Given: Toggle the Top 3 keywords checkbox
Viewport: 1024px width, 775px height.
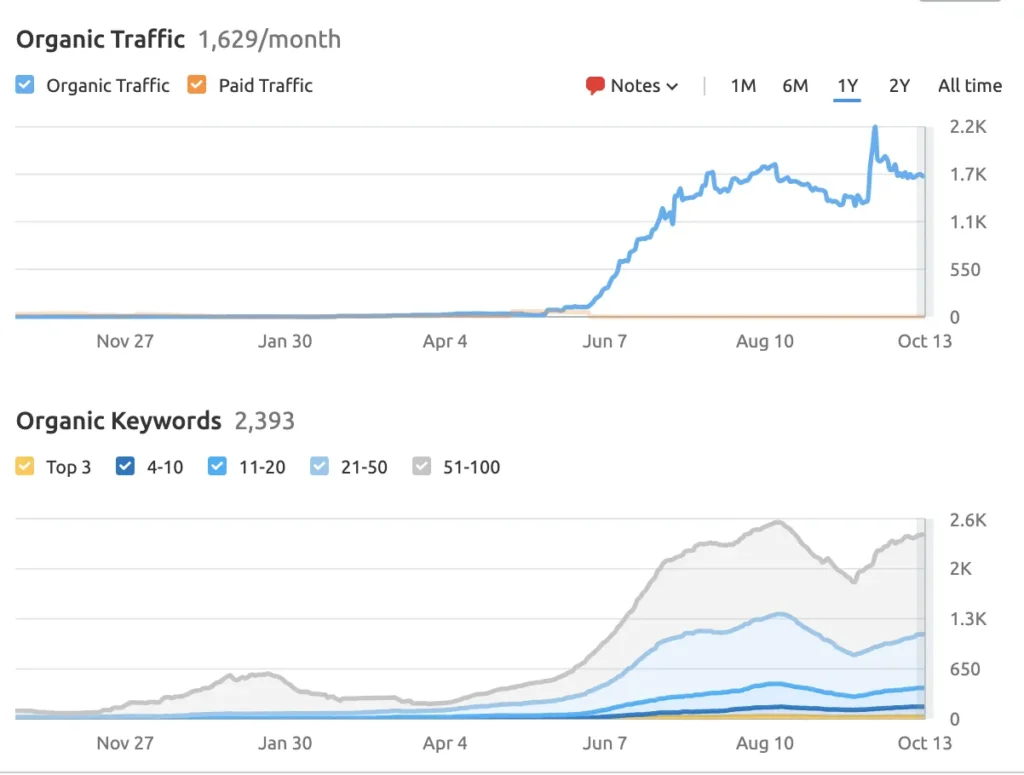Looking at the screenshot, I should 26,466.
